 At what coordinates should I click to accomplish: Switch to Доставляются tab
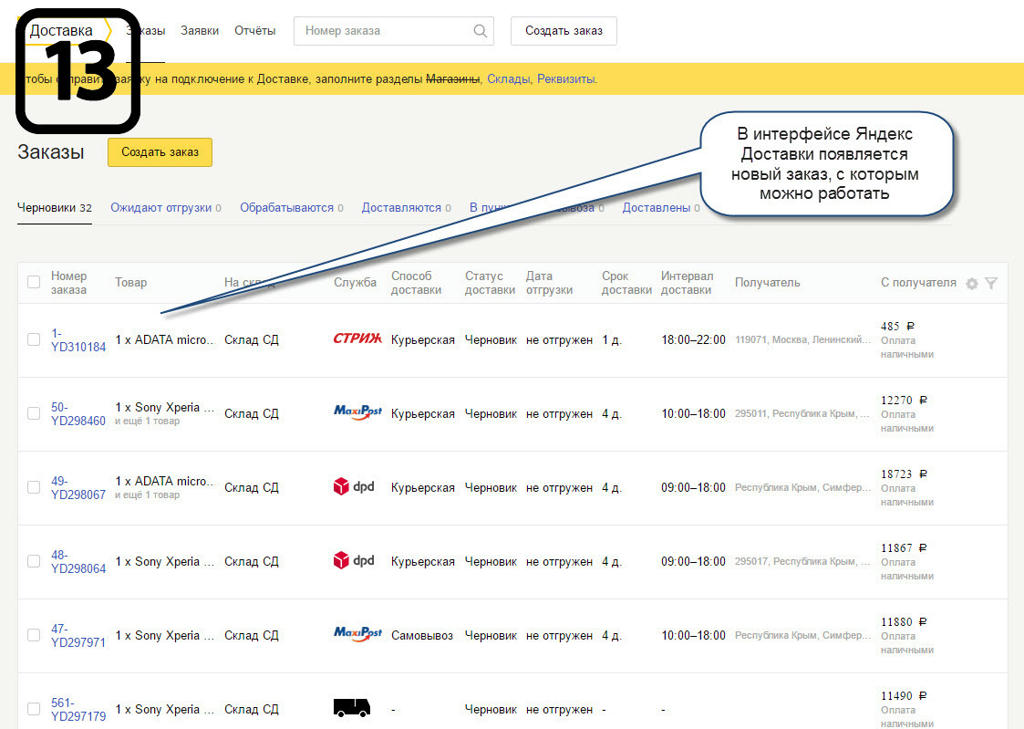tap(406, 208)
